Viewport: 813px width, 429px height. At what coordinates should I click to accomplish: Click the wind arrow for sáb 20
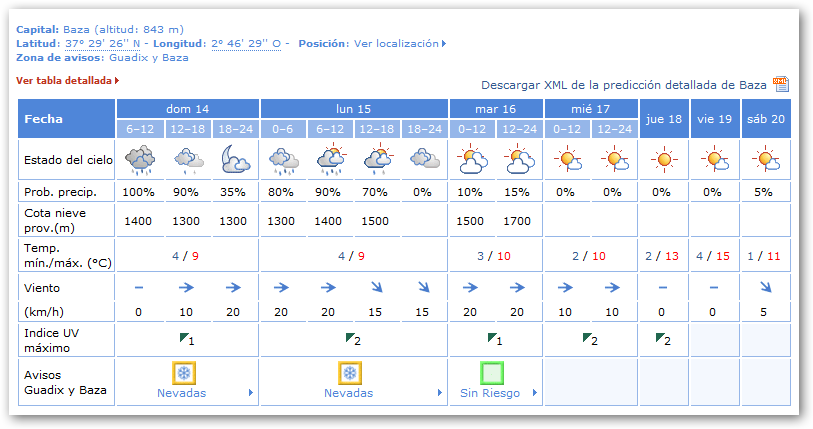click(x=765, y=288)
